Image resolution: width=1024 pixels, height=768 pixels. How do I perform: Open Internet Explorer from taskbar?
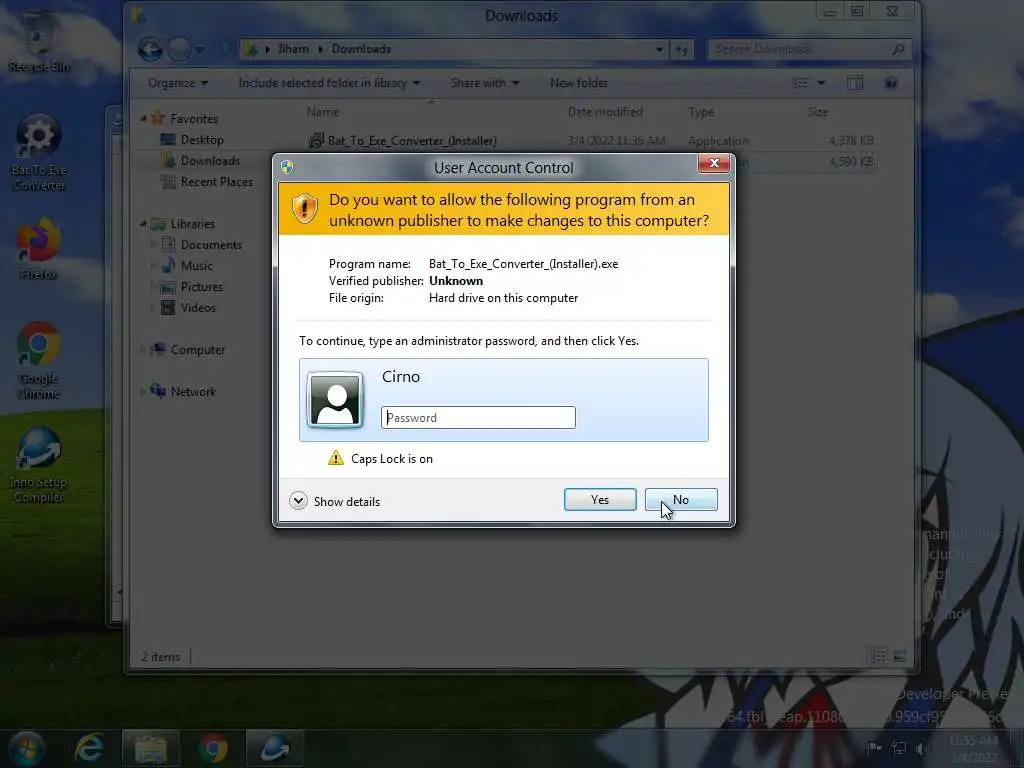click(88, 748)
